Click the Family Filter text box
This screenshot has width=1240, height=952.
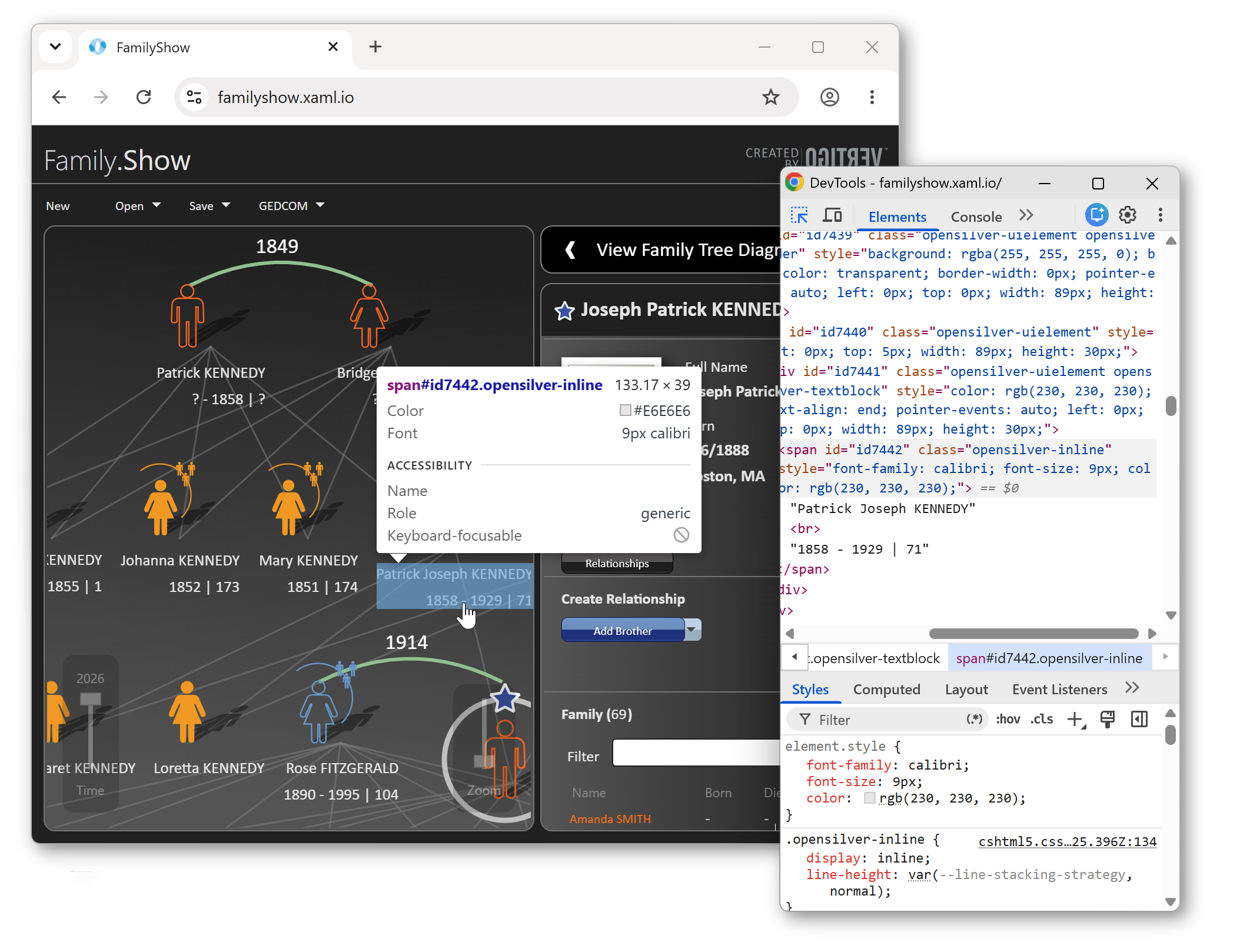click(696, 753)
